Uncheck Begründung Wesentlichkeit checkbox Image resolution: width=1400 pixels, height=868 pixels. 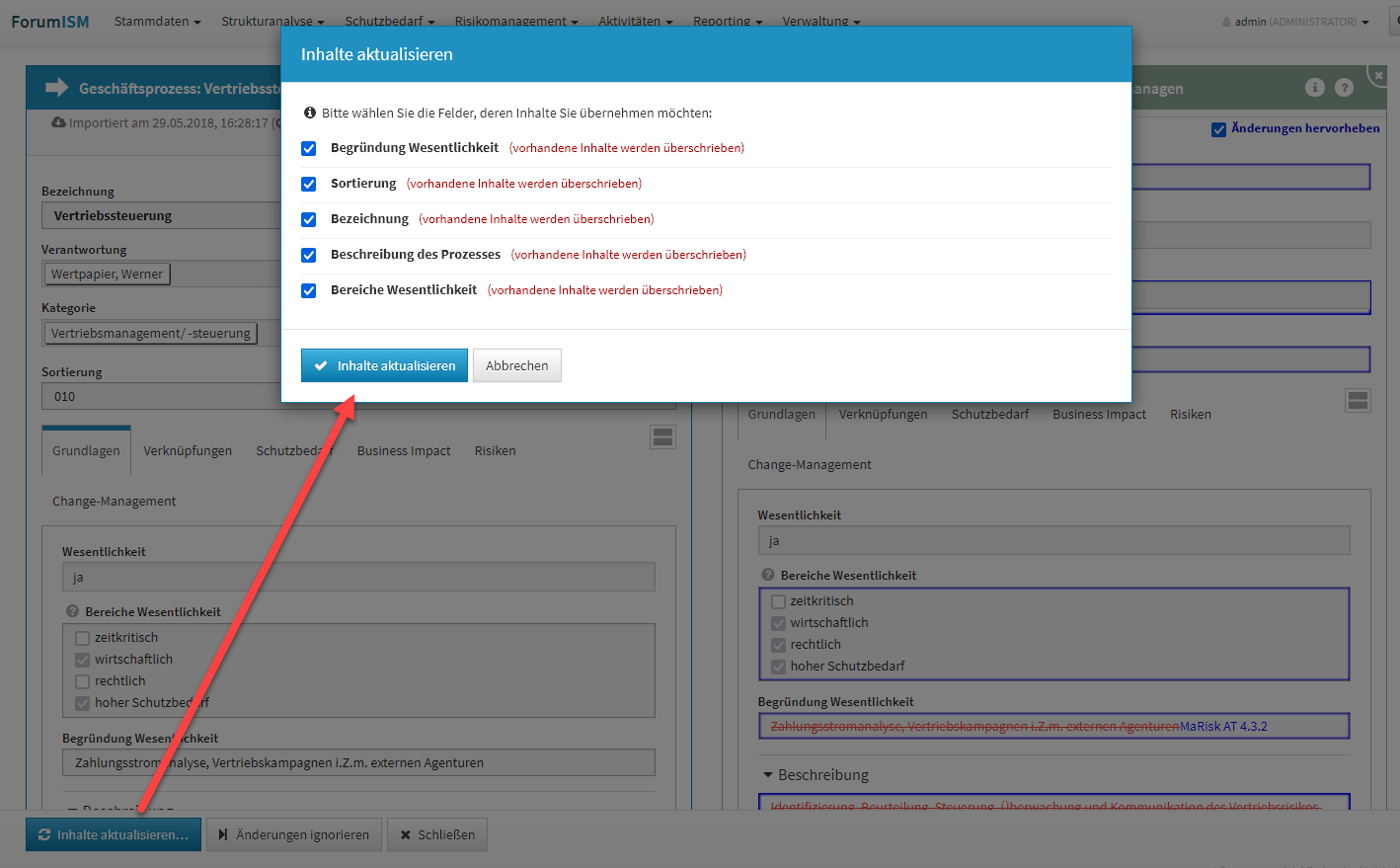pos(309,148)
